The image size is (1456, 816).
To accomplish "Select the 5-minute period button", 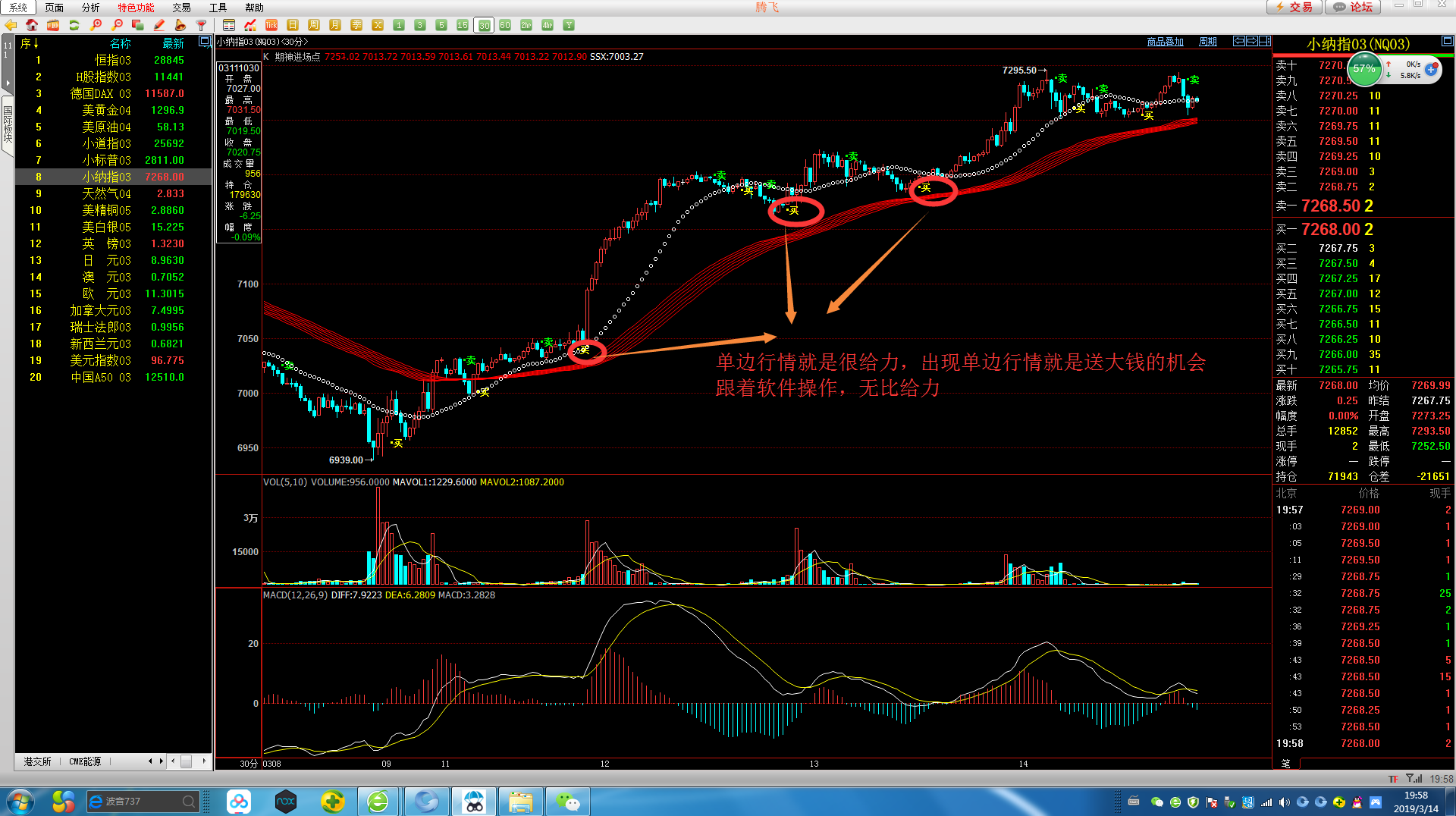I will 441,25.
